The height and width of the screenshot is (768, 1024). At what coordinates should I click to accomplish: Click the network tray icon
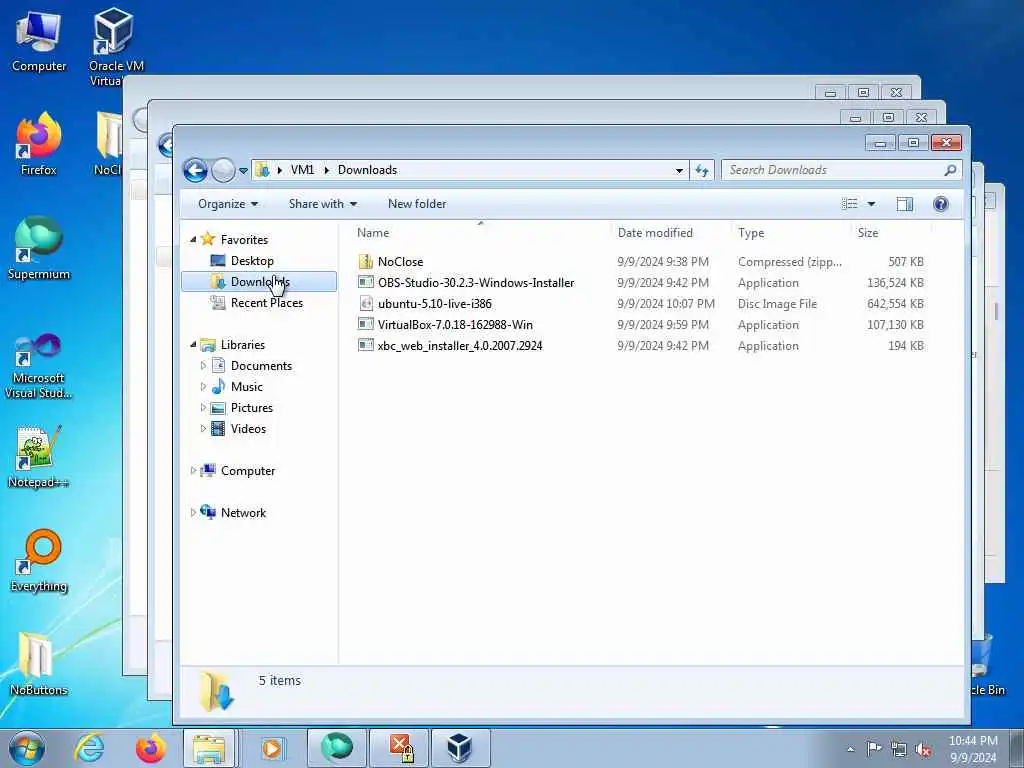tap(899, 750)
